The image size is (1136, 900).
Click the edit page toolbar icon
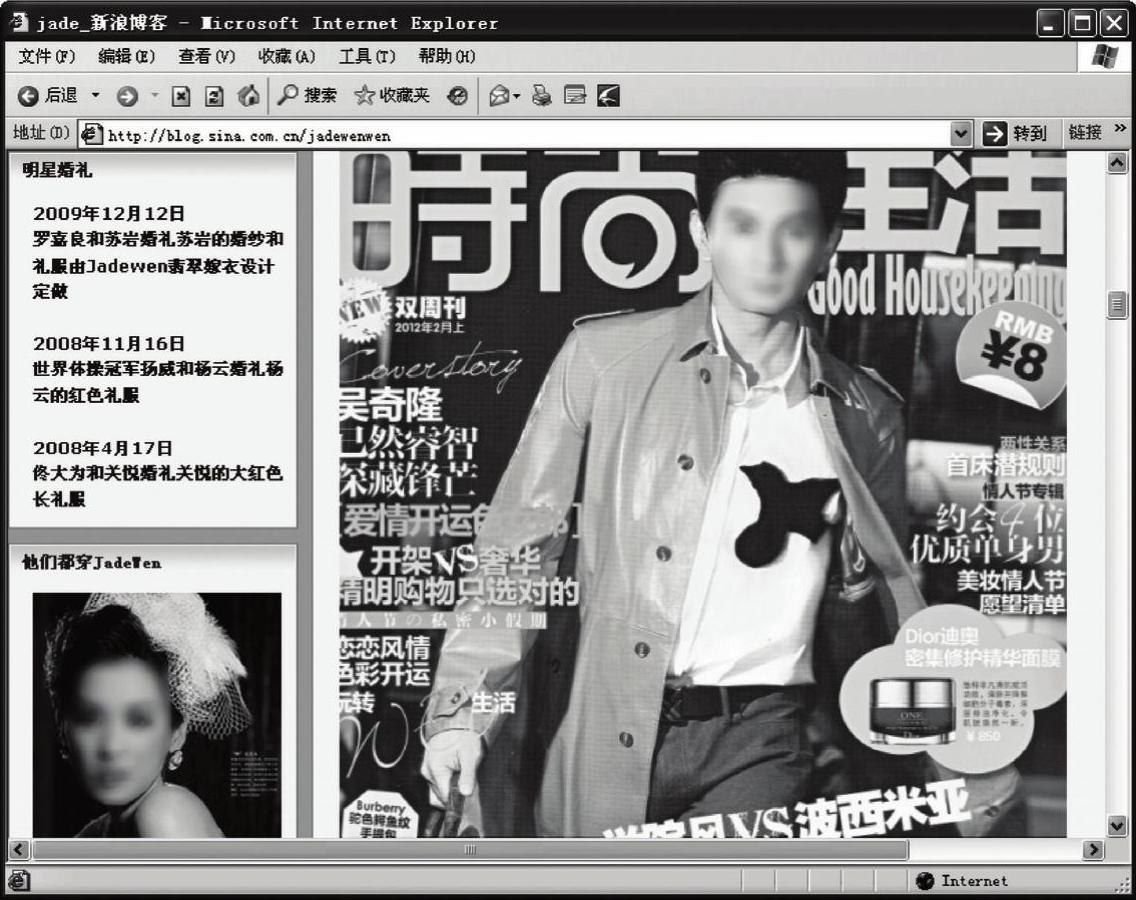point(575,95)
